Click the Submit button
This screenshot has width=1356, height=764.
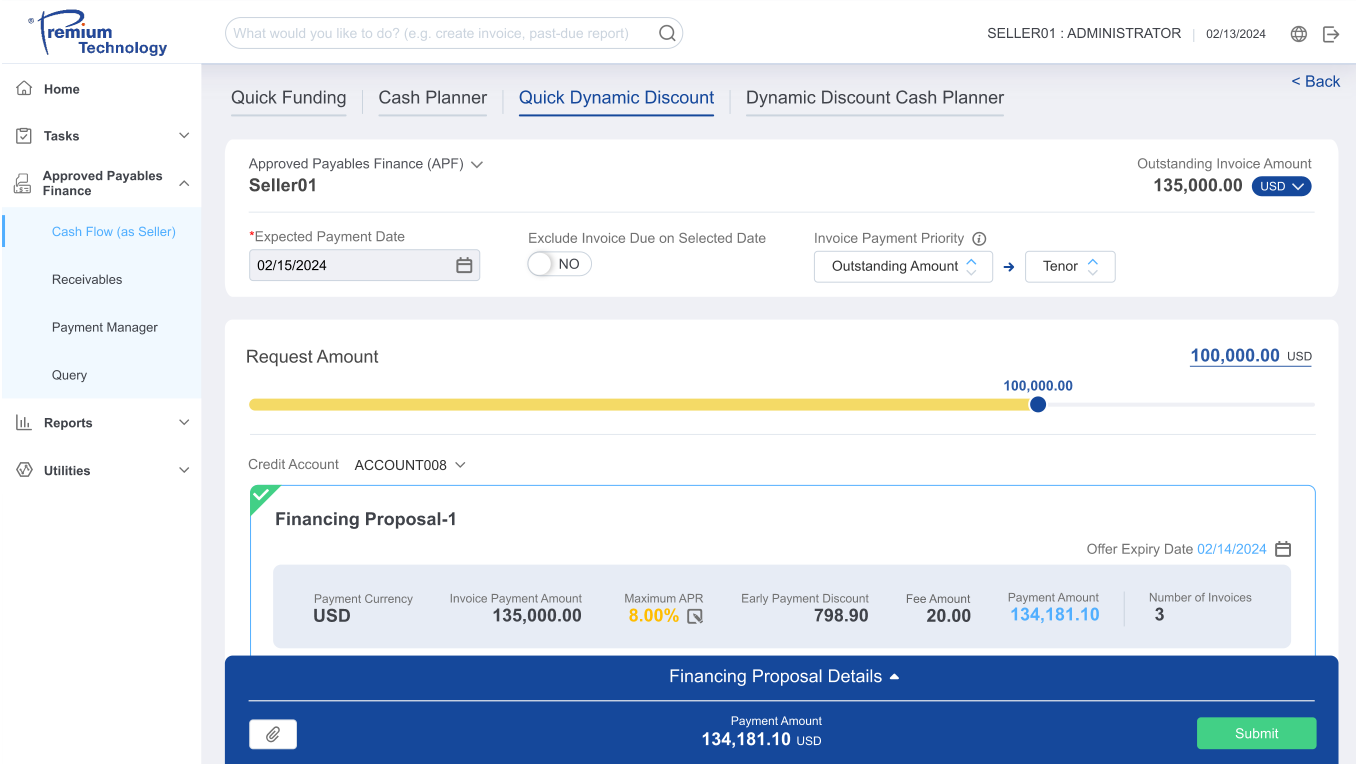(x=1256, y=733)
